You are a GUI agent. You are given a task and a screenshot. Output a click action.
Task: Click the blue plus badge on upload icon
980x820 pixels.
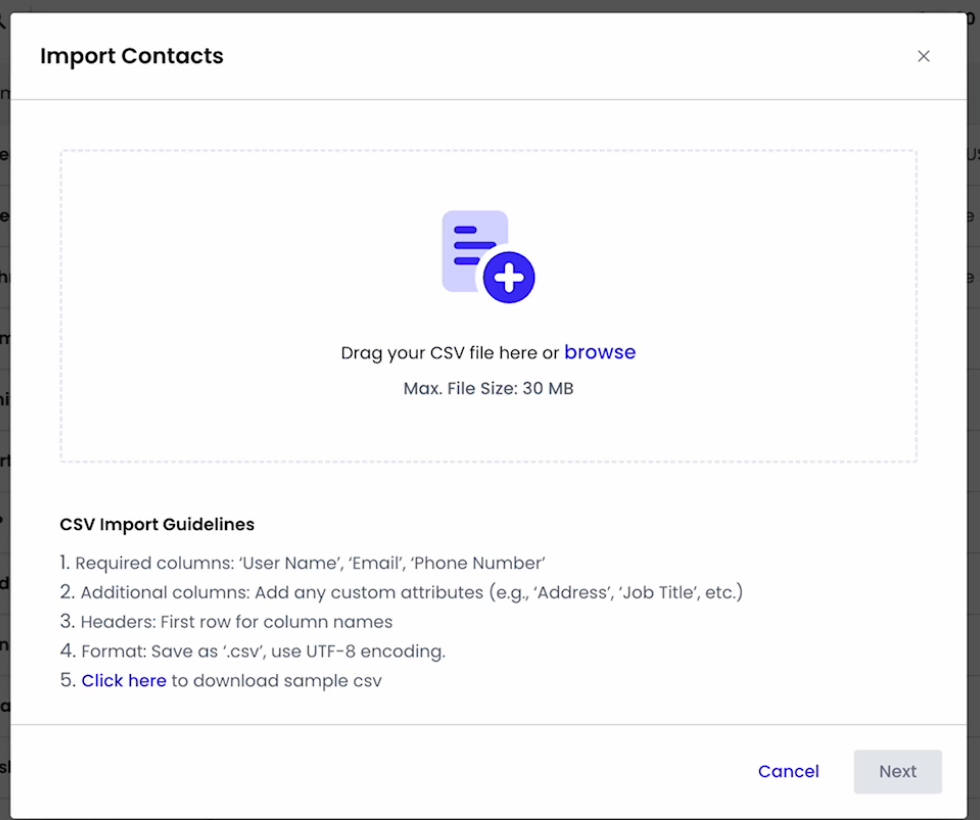(509, 277)
